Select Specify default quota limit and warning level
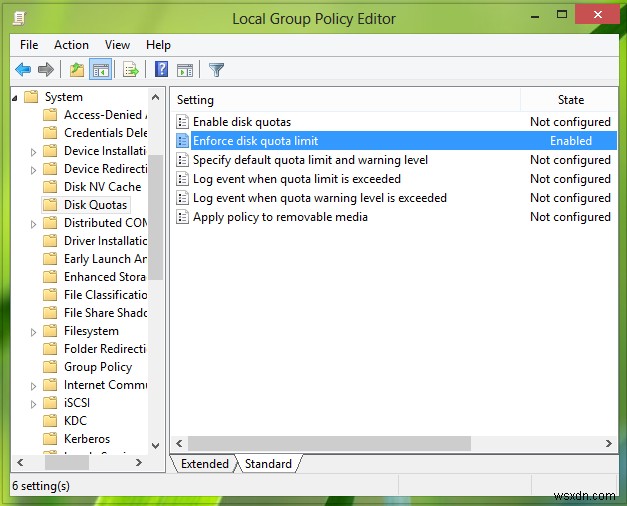 click(x=310, y=160)
